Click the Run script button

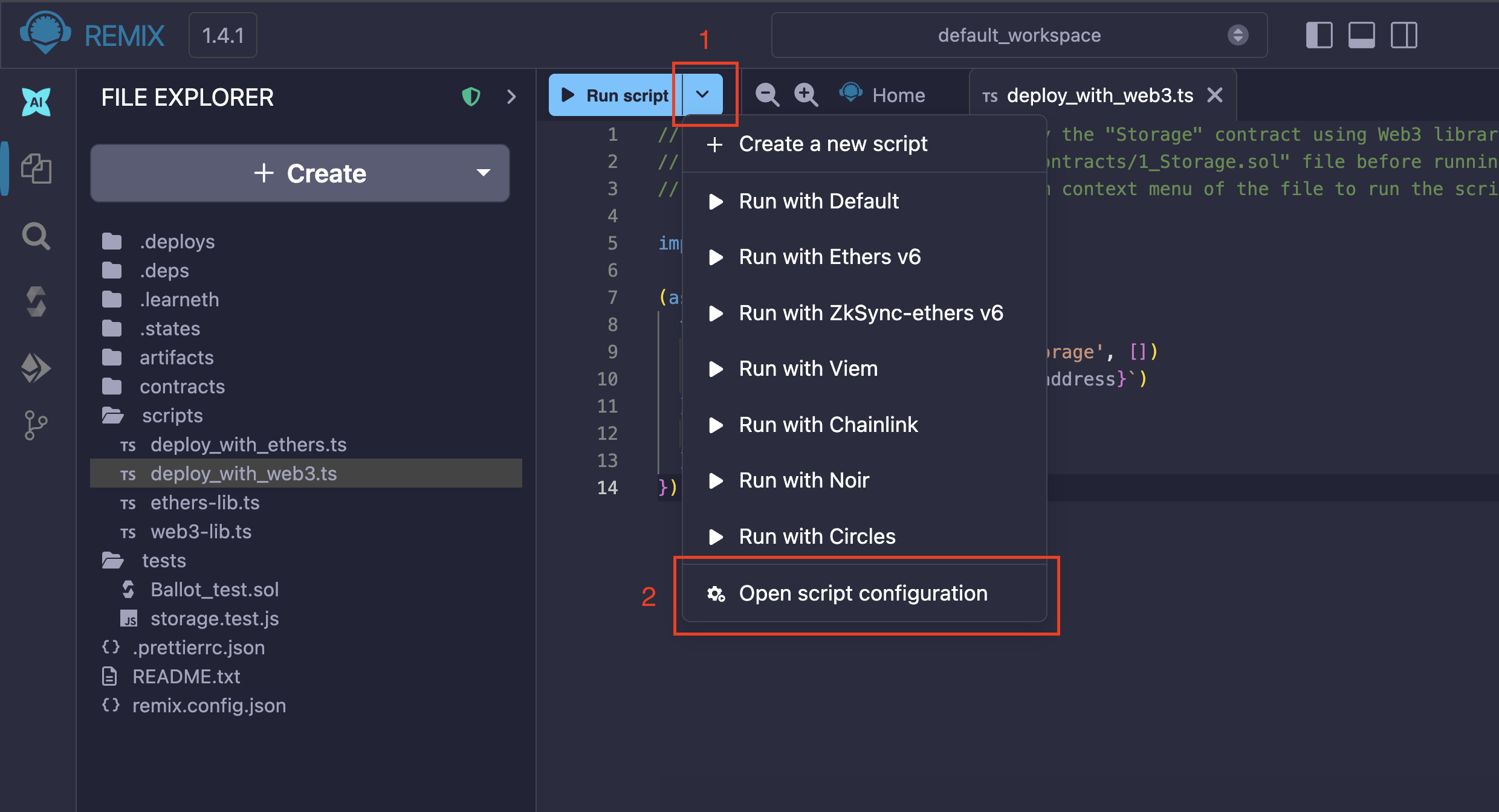point(615,95)
